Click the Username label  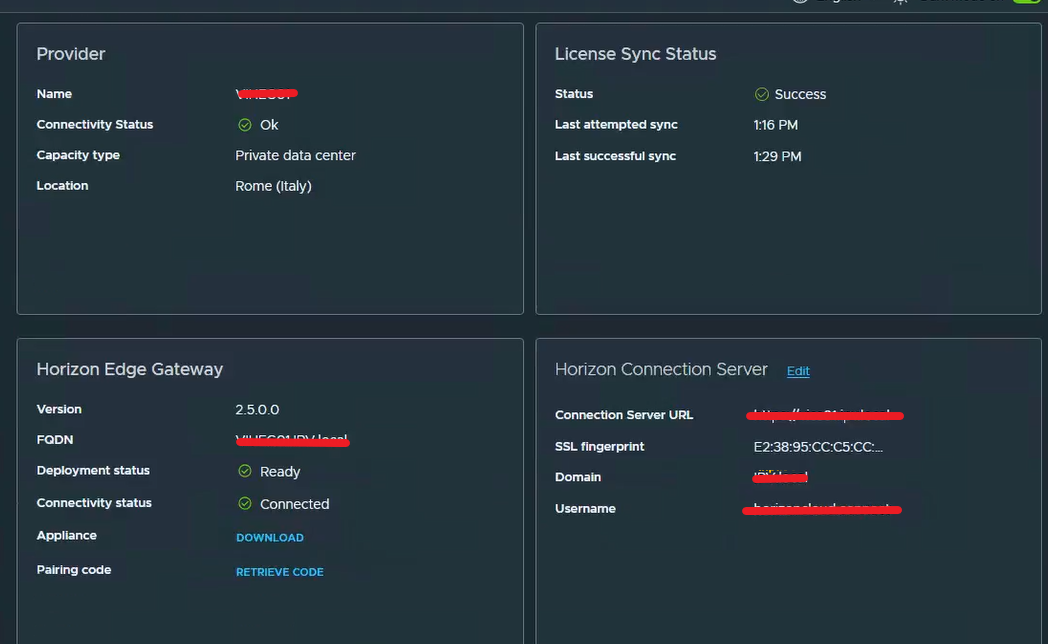pos(585,509)
